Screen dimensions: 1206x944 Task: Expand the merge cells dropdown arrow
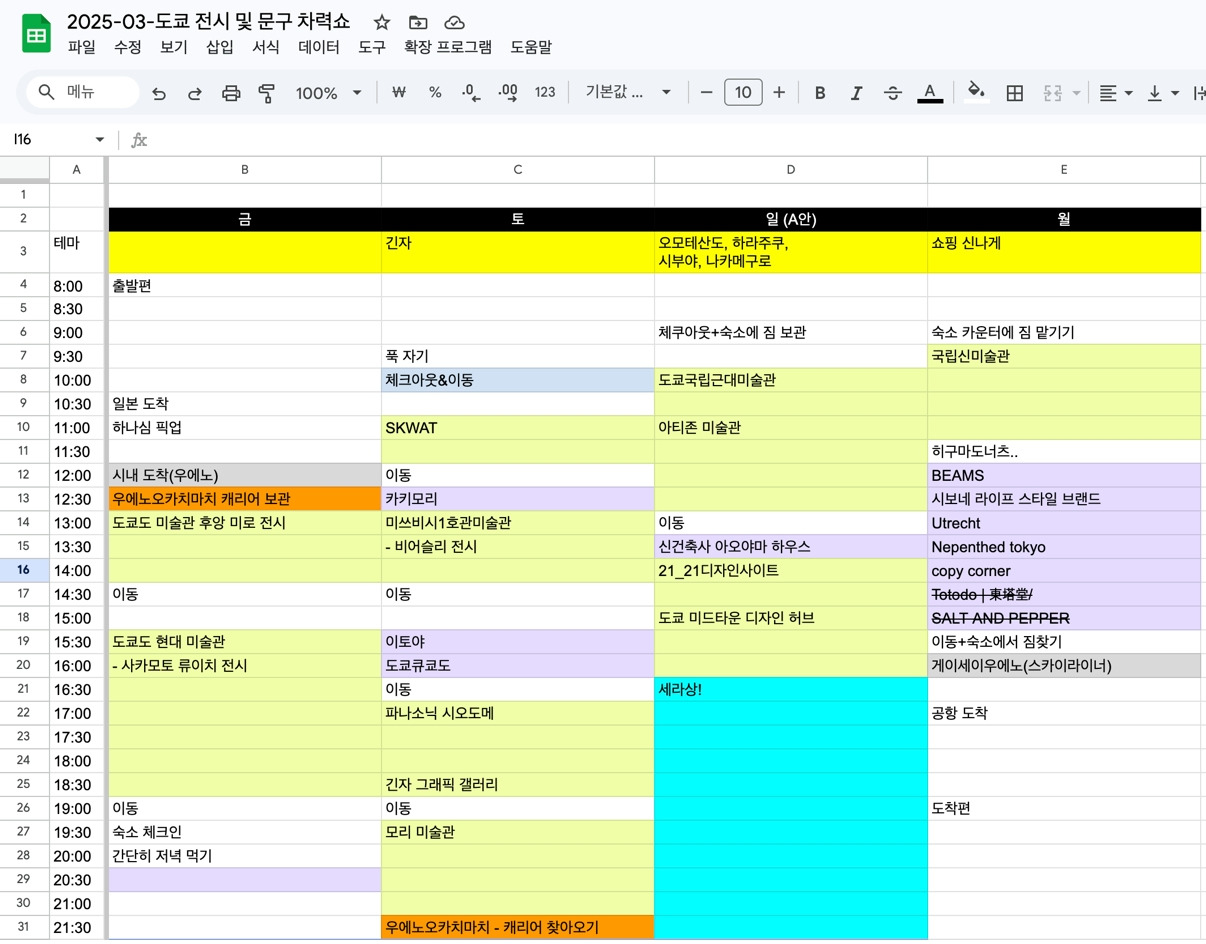point(1077,93)
